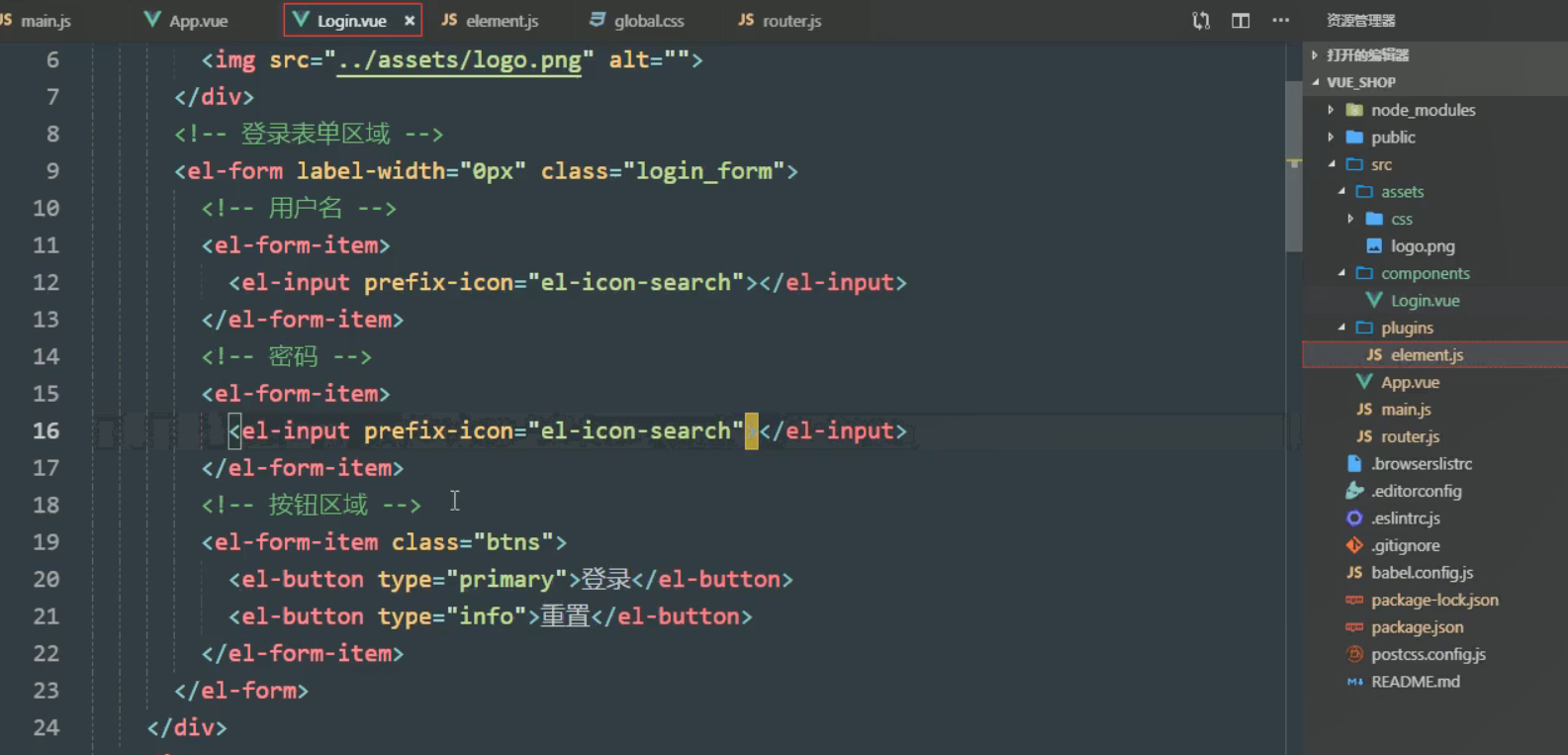Screen dimensions: 1568x755
Task: Click the 重置 button text on line 21
Action: point(565,616)
